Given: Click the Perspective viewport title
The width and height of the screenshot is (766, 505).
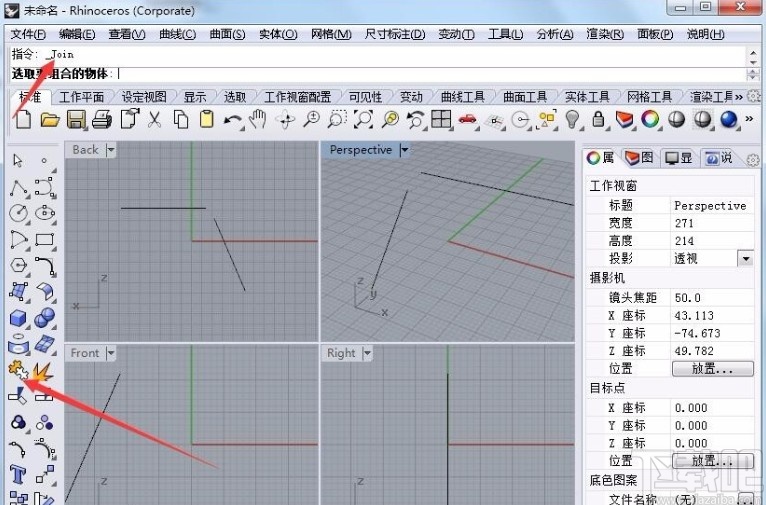Looking at the screenshot, I should pos(361,150).
